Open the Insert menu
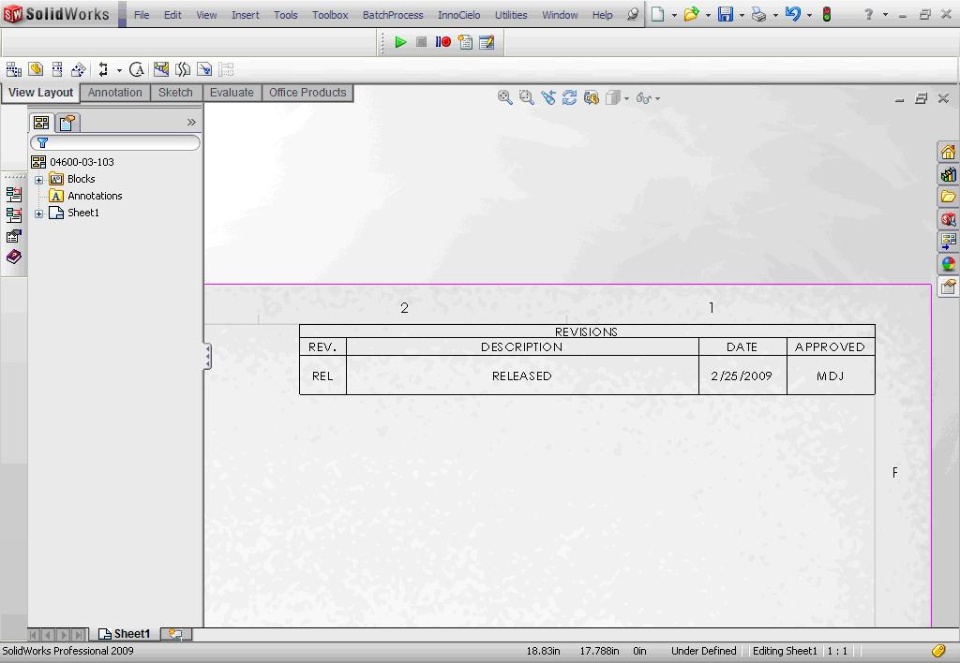The width and height of the screenshot is (960, 663). tap(245, 15)
